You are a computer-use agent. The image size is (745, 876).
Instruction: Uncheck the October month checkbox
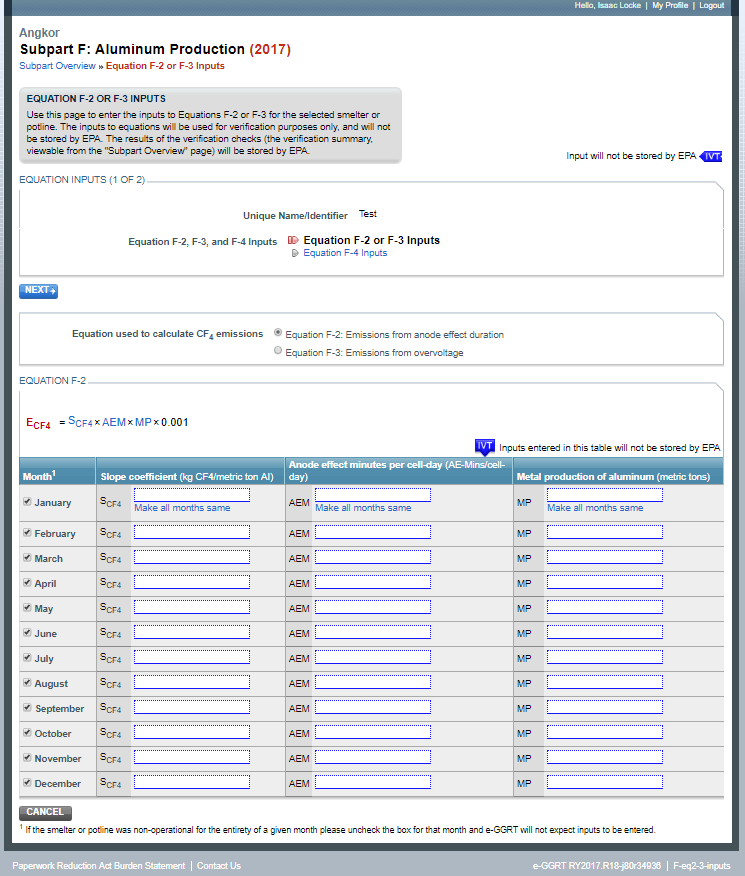[x=27, y=732]
